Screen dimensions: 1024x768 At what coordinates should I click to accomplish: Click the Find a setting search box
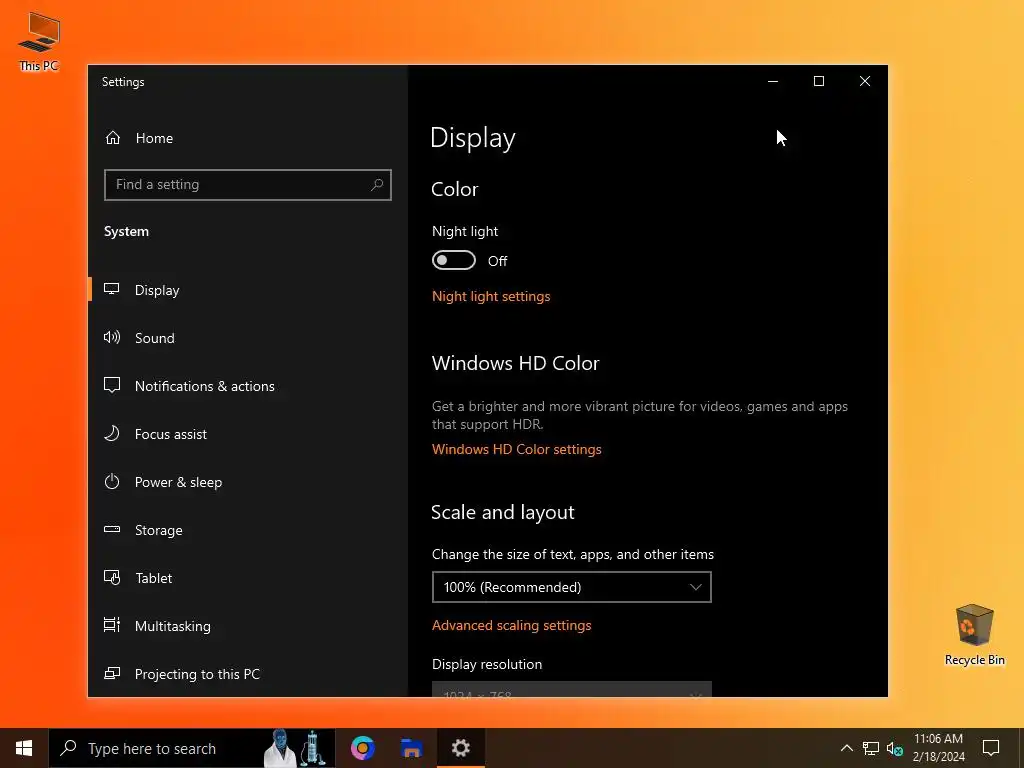click(248, 185)
